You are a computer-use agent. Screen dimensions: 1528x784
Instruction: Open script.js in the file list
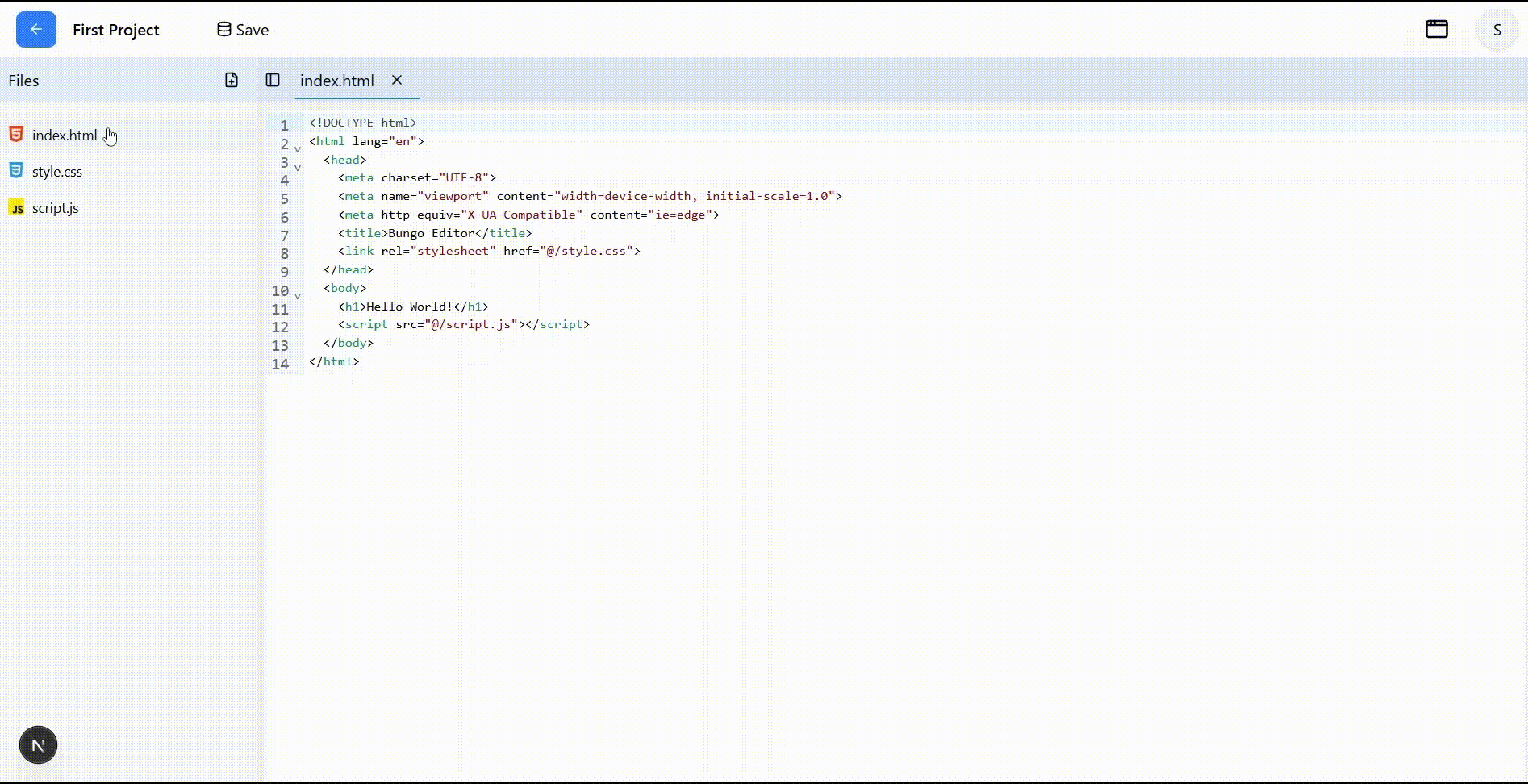click(x=56, y=207)
